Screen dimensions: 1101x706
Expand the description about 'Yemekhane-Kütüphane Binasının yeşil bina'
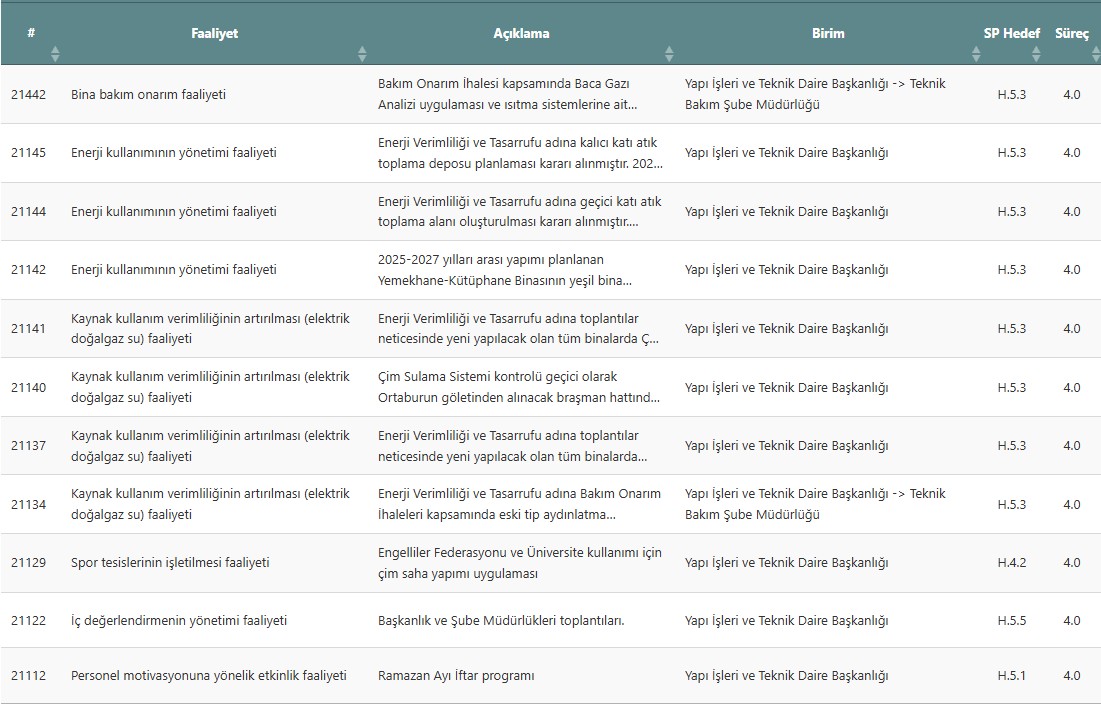pyautogui.click(x=505, y=270)
